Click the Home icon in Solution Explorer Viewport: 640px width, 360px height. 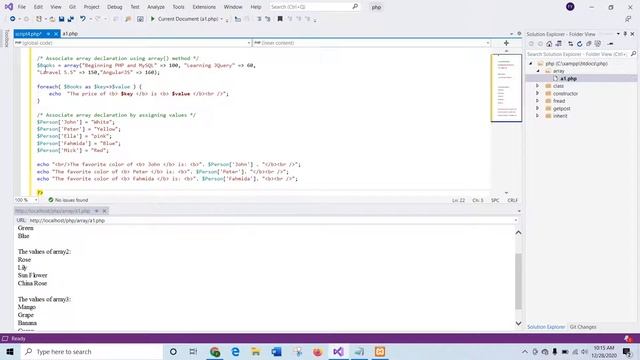click(x=549, y=44)
